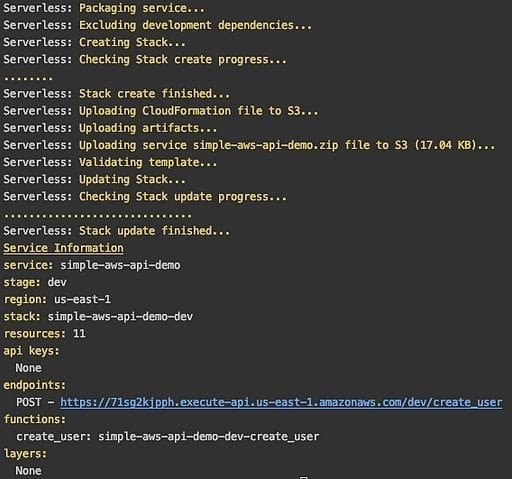Viewport: 512px width, 479px height.
Task: Click the 'resources: 11' line
Action: (44, 334)
